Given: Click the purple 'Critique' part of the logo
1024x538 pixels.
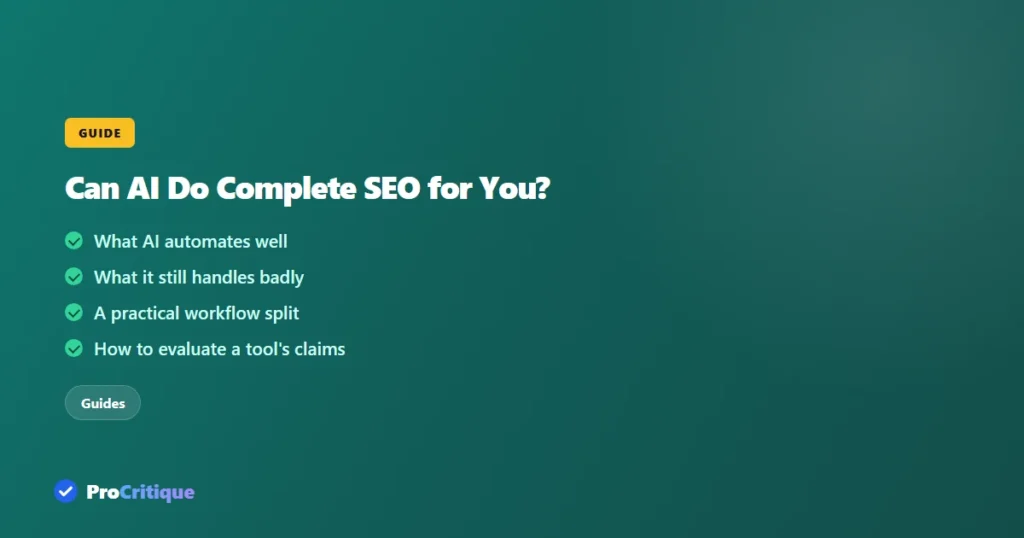Looking at the screenshot, I should coord(157,493).
